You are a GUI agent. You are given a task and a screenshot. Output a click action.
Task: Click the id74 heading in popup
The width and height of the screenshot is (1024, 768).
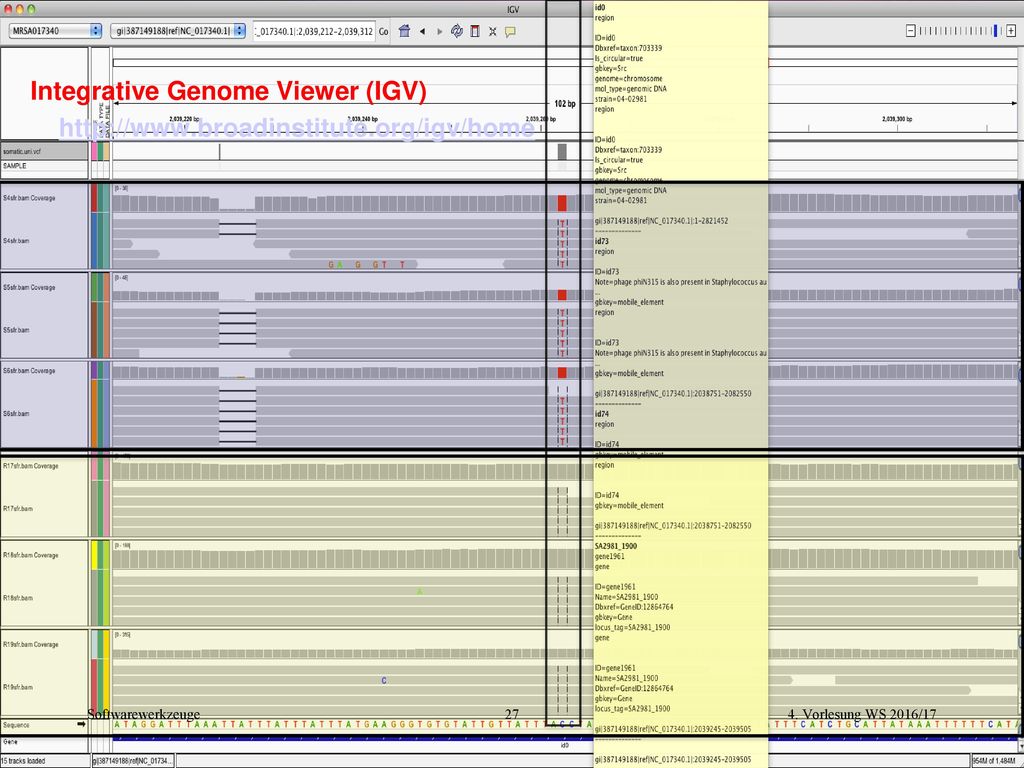(601, 414)
